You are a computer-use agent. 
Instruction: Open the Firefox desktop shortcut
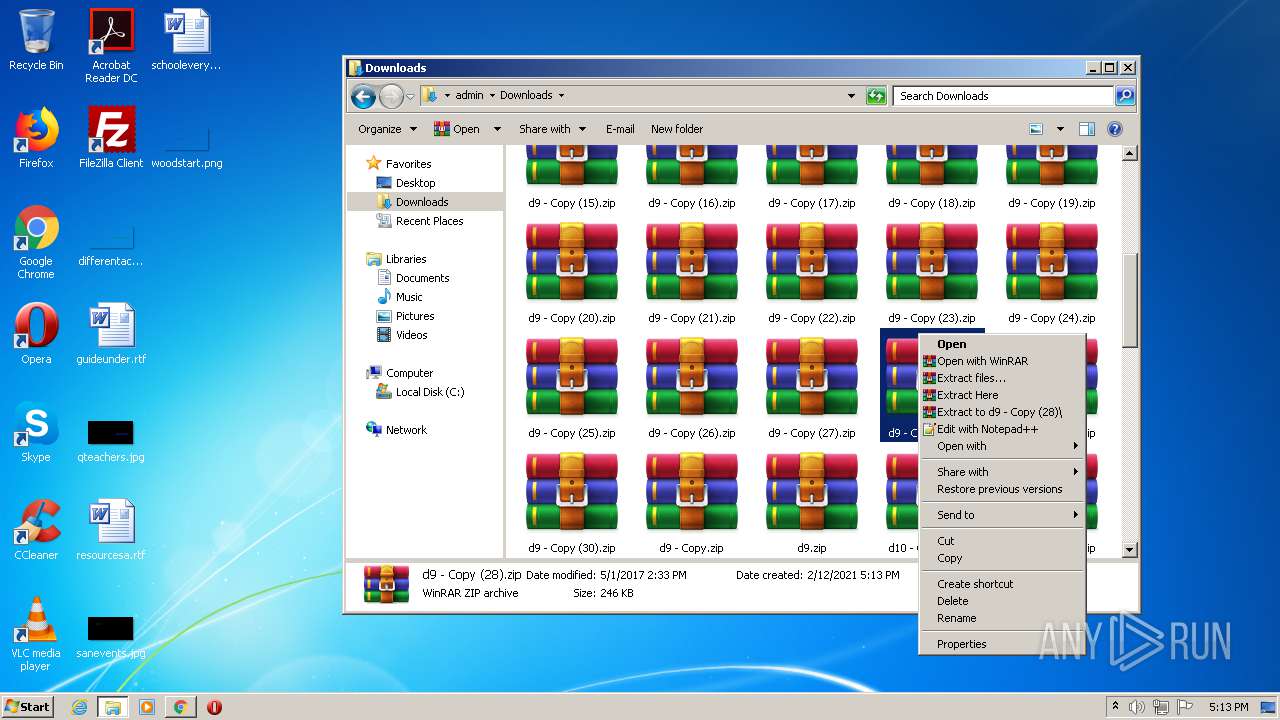click(36, 138)
